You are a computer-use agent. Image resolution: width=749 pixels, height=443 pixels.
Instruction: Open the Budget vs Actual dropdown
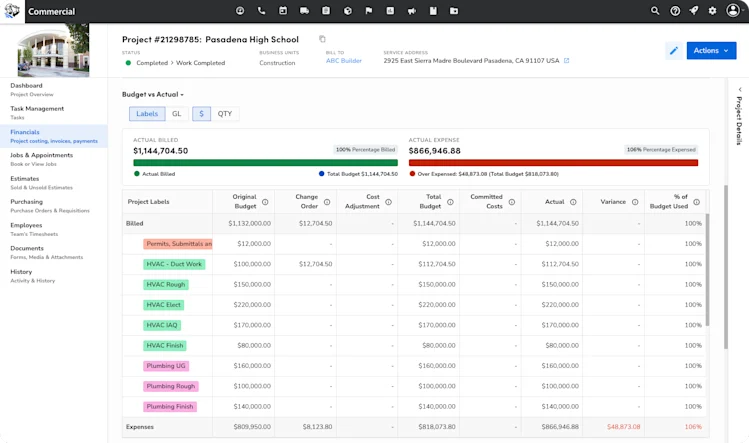coord(153,95)
